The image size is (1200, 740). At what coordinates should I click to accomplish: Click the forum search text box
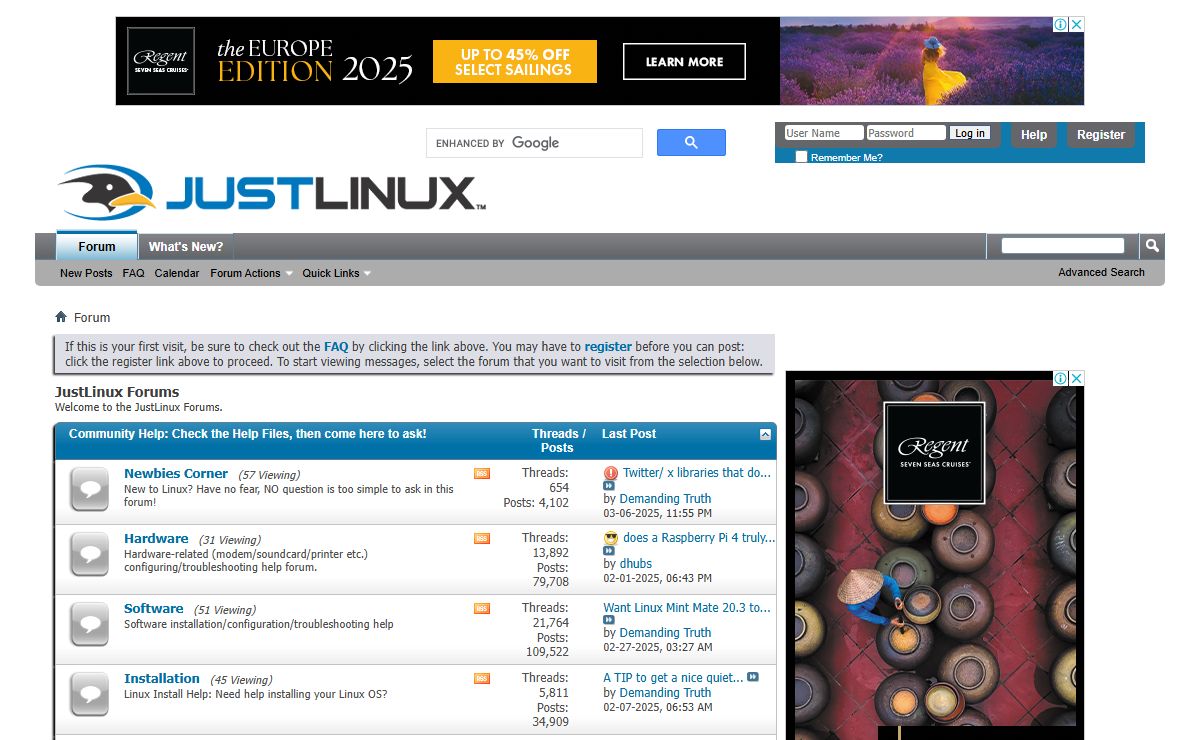pos(1063,245)
